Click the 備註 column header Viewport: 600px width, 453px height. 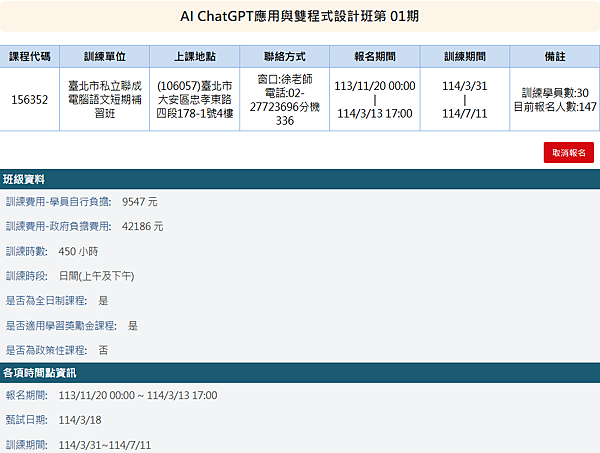click(x=555, y=57)
